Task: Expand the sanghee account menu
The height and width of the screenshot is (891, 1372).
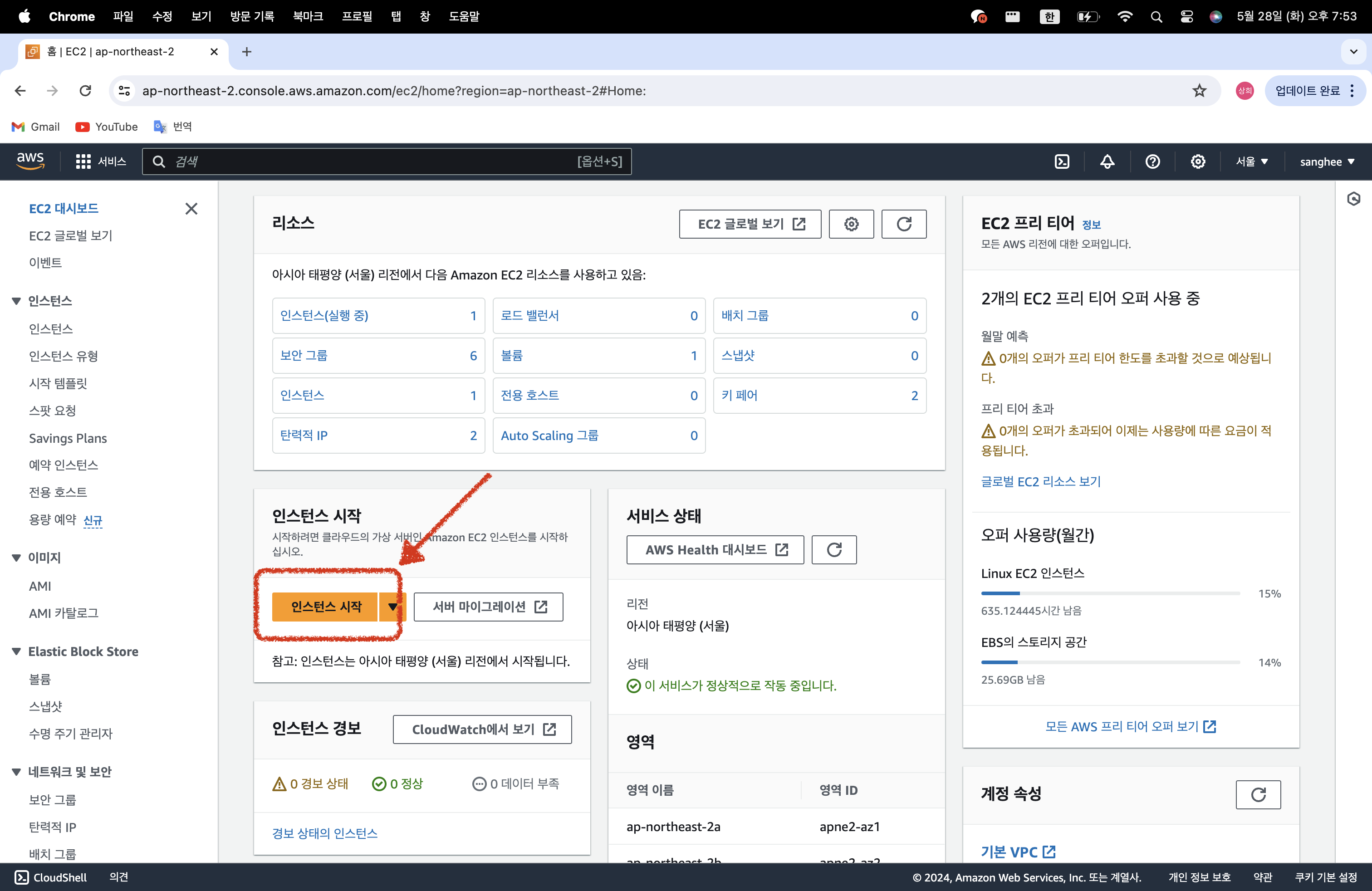Action: click(x=1327, y=162)
